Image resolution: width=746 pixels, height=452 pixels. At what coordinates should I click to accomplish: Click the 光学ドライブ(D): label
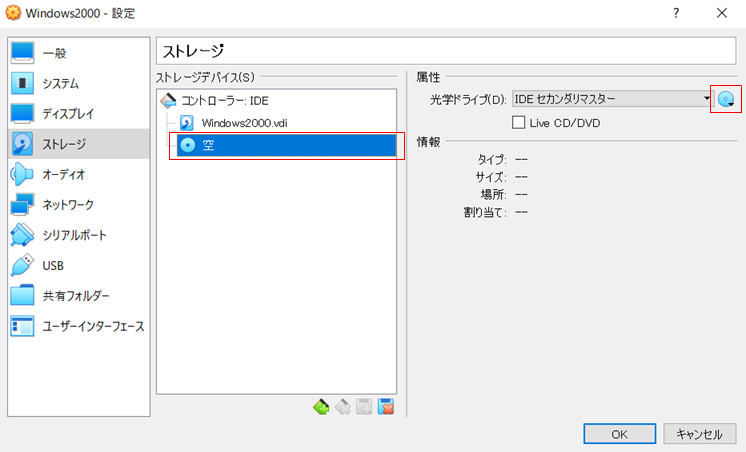(468, 100)
